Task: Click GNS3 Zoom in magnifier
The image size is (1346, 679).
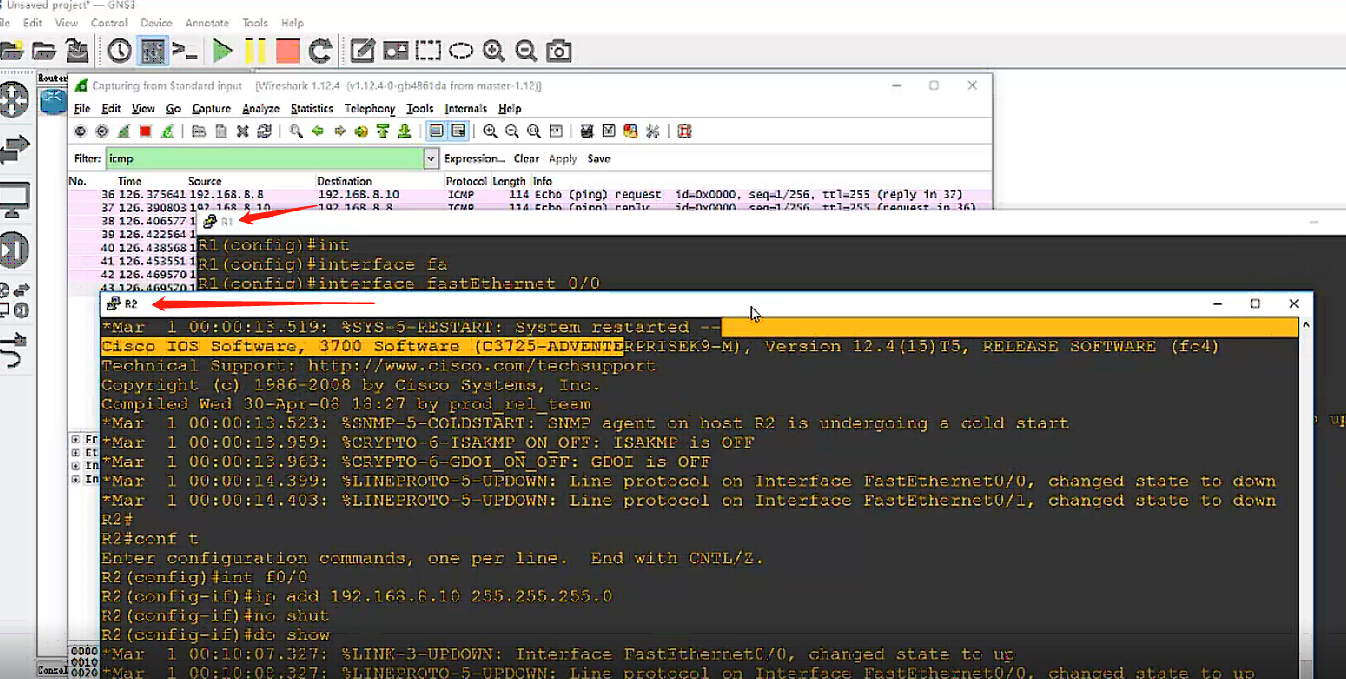Action: click(494, 50)
